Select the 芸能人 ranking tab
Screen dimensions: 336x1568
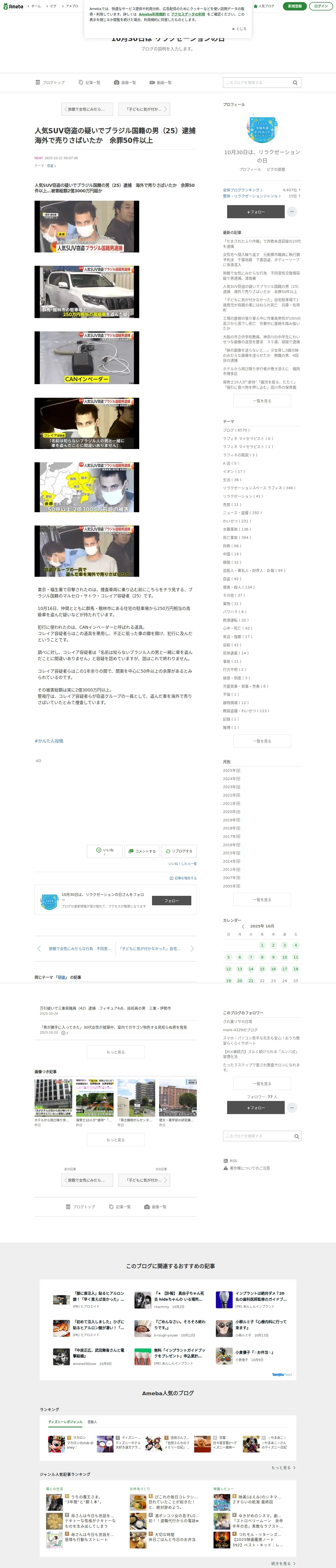click(x=92, y=1422)
